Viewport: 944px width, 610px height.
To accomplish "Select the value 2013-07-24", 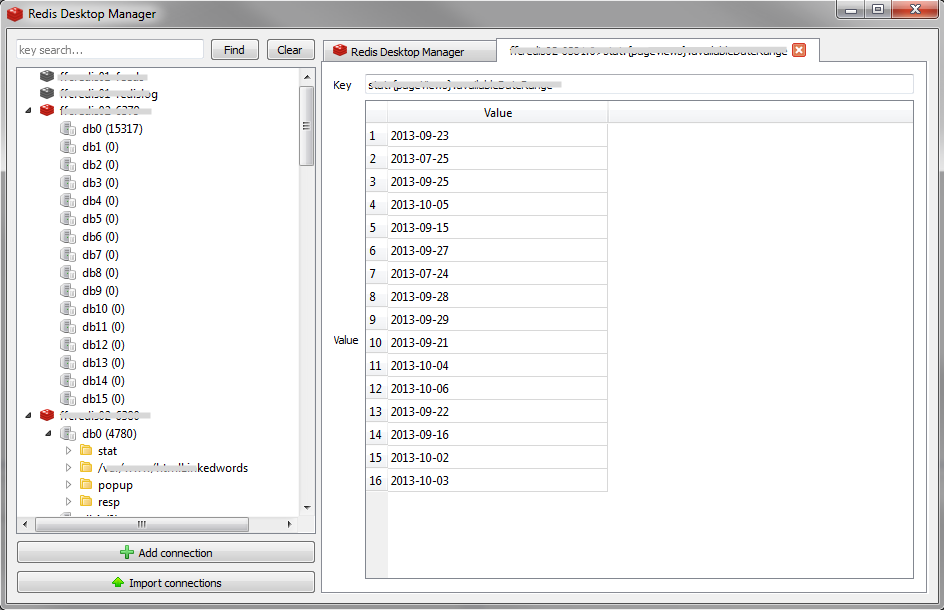I will (497, 273).
